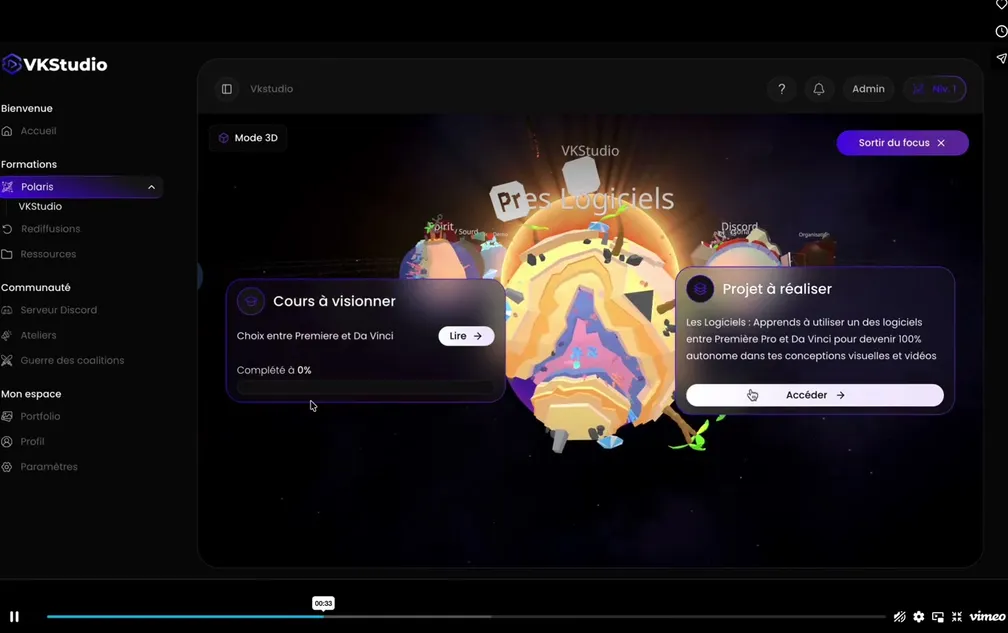Screen dimensions: 1008x633
Task: Open Serveur Discord under Communauté
Action: pos(58,310)
